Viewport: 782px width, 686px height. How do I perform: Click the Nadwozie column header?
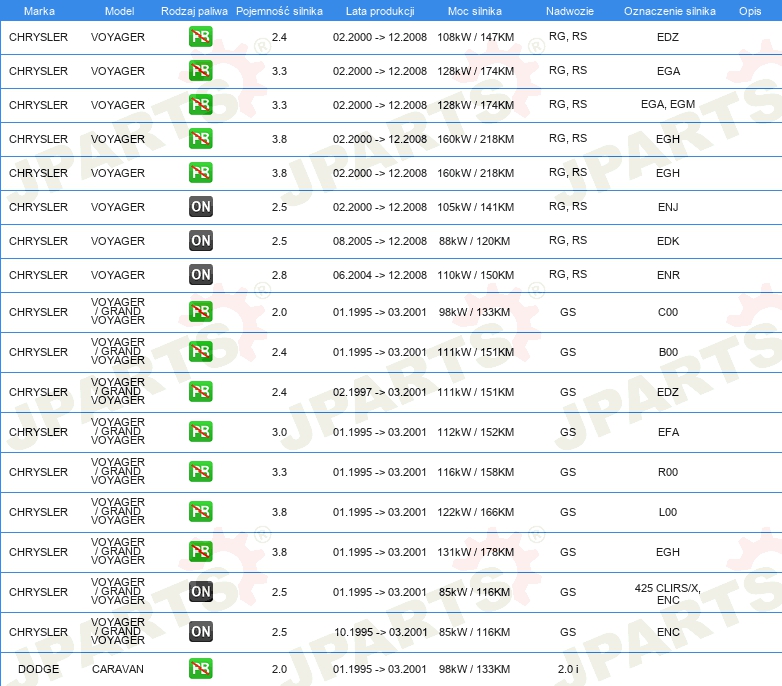click(570, 11)
